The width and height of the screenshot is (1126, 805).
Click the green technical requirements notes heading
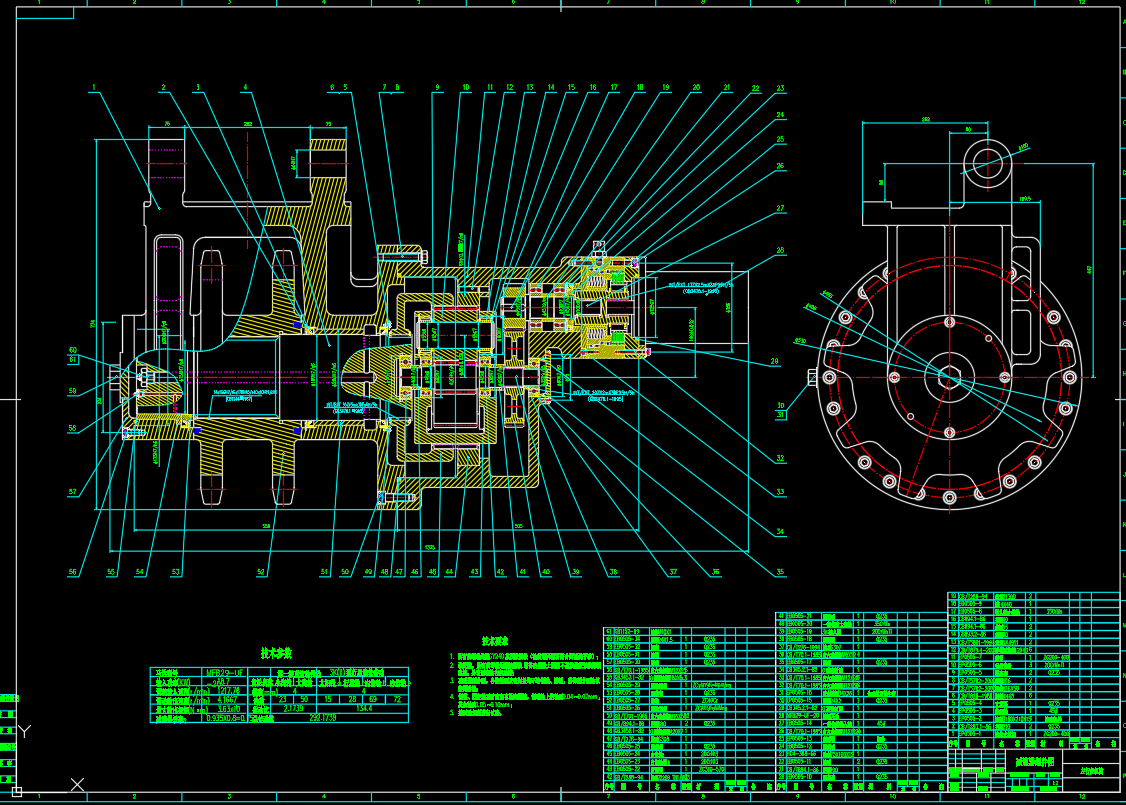coord(496,641)
